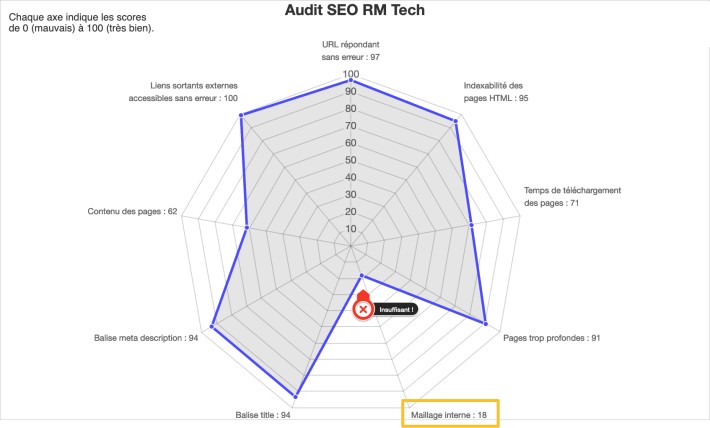The width and height of the screenshot is (710, 428).
Task: Click data point for Balise title axis
Action: 298,393
